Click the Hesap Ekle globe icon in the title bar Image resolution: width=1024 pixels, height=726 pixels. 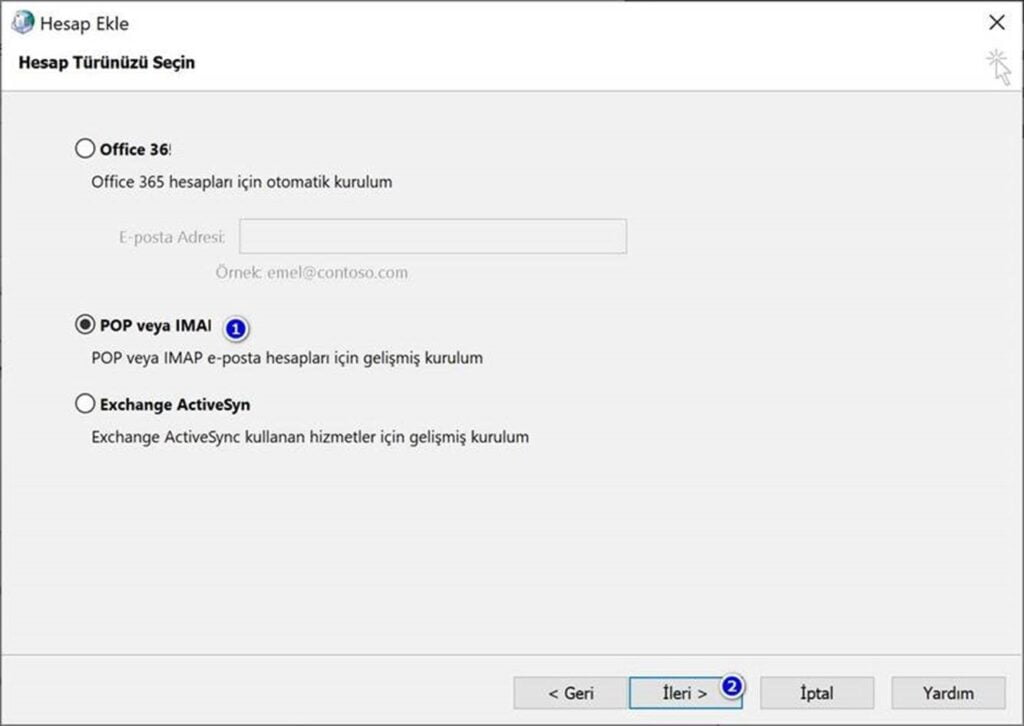(x=22, y=23)
